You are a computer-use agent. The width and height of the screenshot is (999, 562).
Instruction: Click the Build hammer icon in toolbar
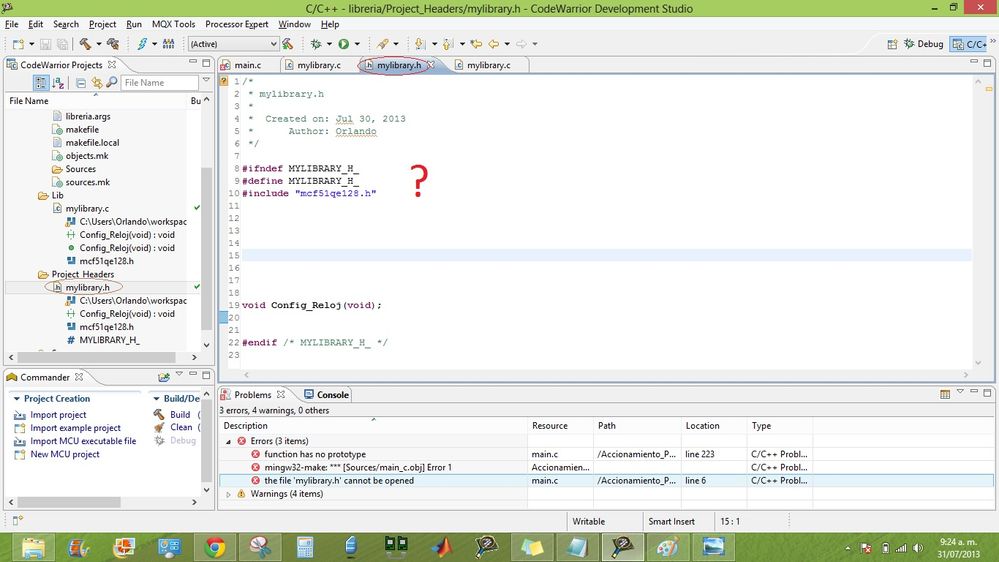pyautogui.click(x=85, y=44)
